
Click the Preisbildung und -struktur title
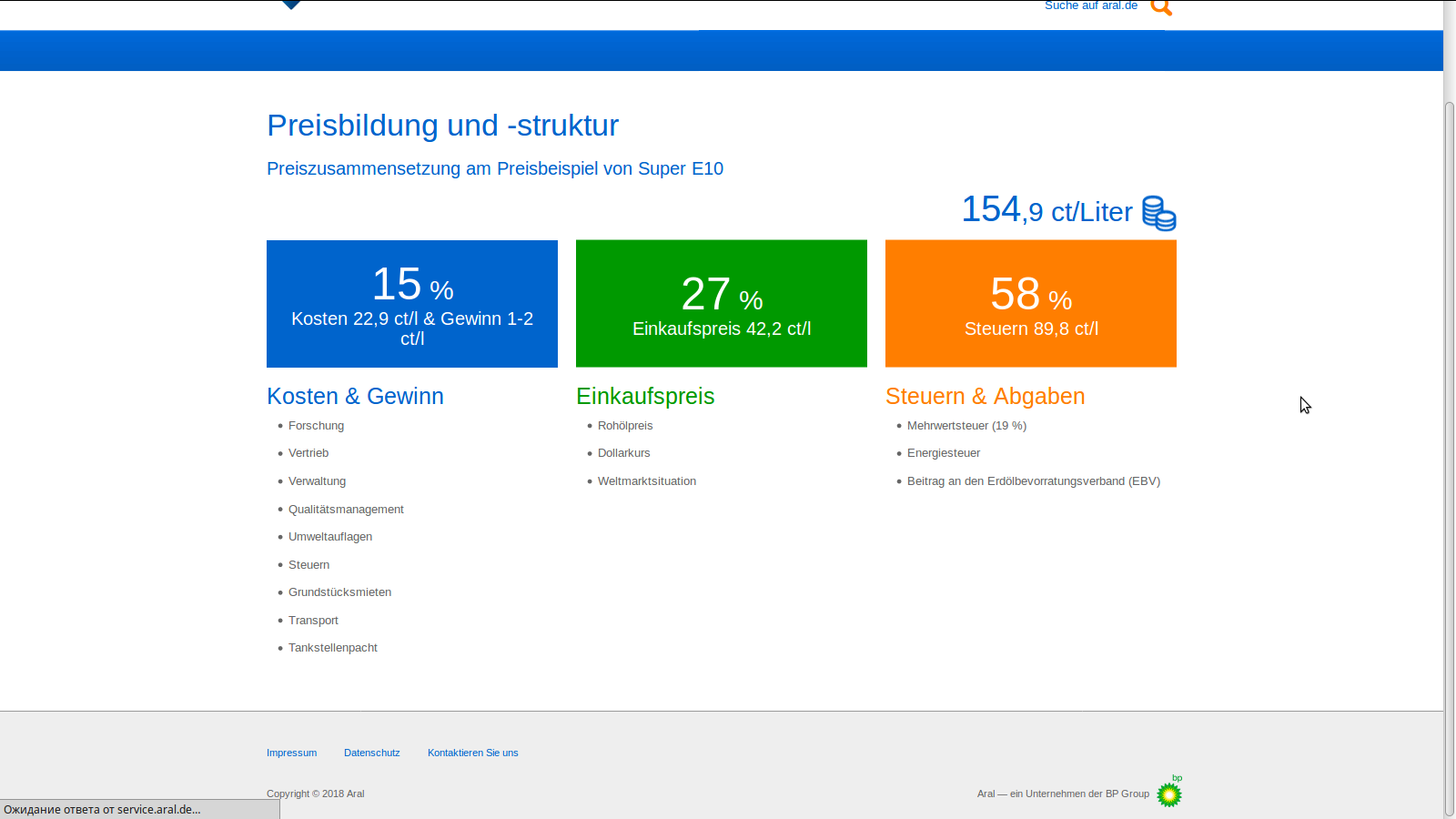442,126
